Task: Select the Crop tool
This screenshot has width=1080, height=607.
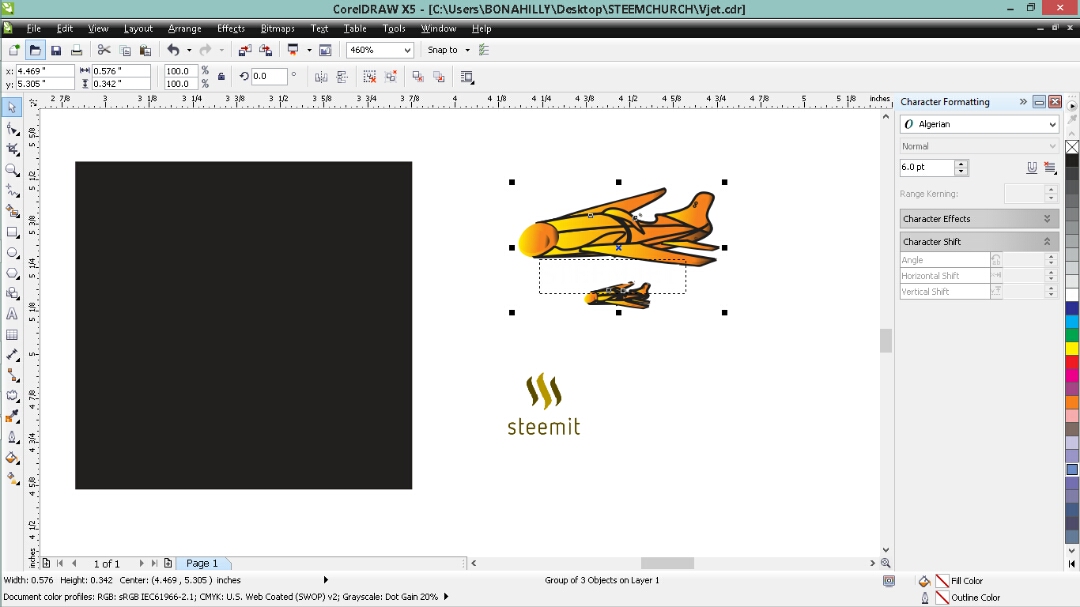Action: pyautogui.click(x=12, y=150)
